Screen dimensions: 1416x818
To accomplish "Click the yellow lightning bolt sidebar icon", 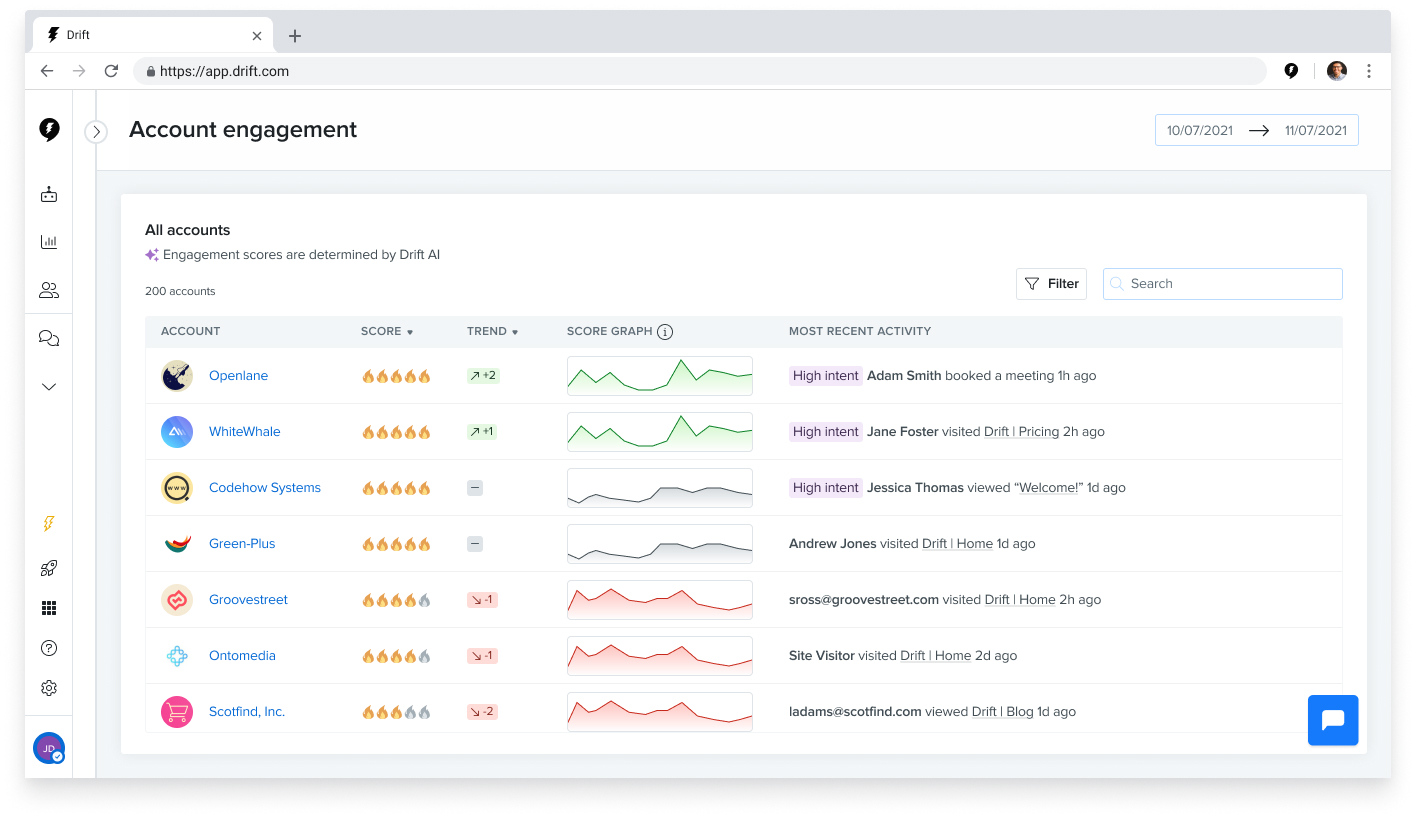I will (x=49, y=524).
